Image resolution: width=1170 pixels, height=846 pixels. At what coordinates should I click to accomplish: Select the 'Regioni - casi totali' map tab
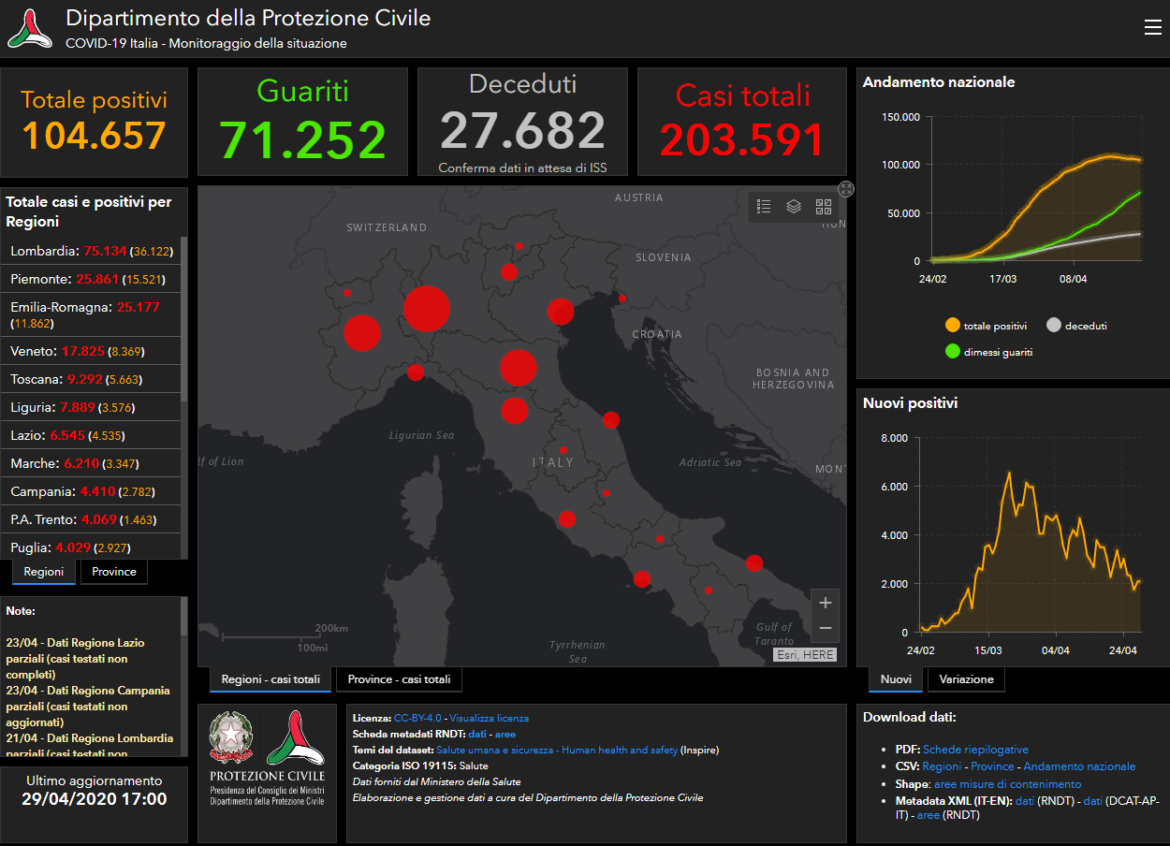pyautogui.click(x=270, y=680)
